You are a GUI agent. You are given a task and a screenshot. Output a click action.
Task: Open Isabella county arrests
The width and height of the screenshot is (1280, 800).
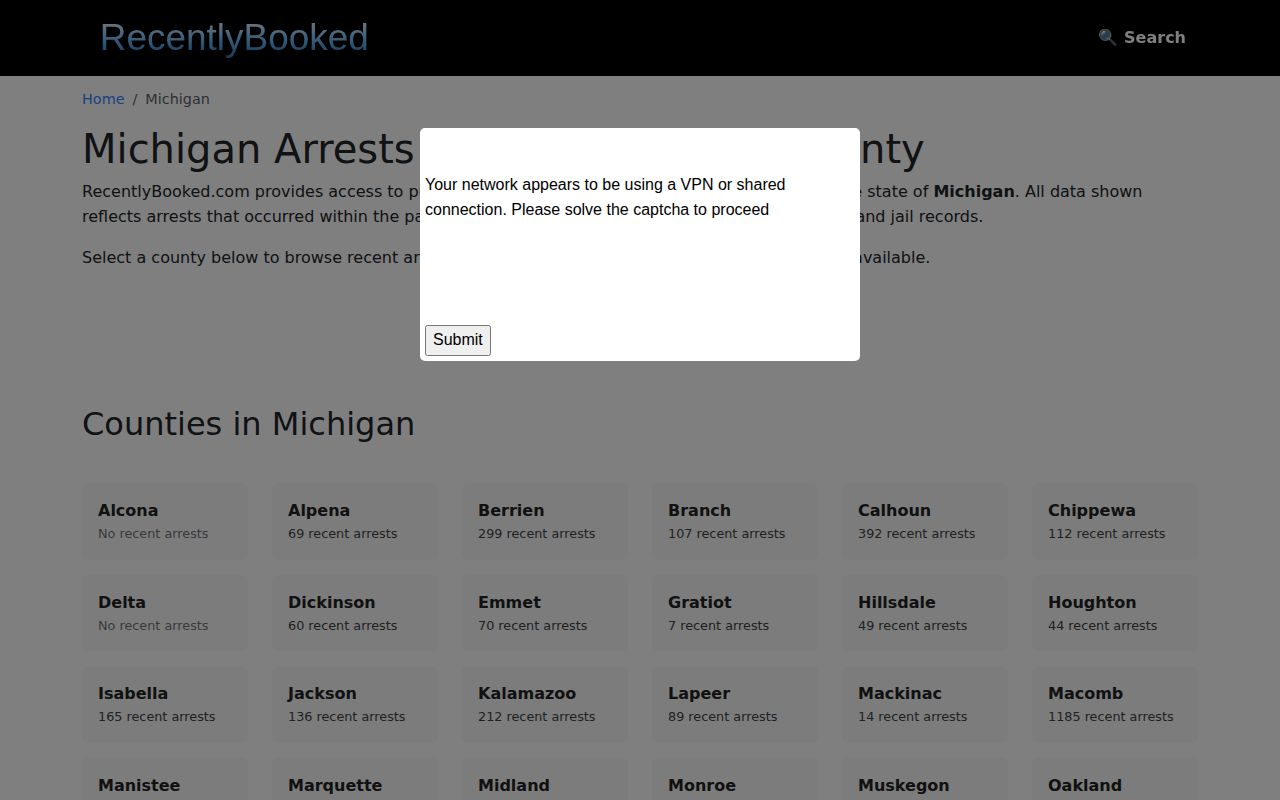(165, 704)
